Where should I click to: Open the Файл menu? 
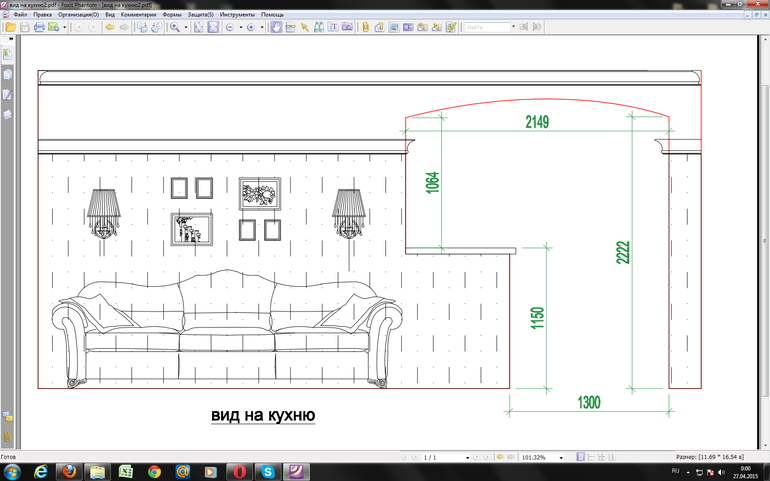[x=20, y=16]
